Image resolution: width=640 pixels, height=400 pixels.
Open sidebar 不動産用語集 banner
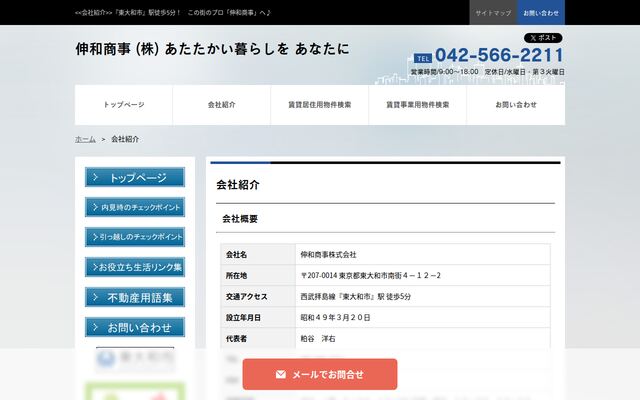[x=135, y=297]
